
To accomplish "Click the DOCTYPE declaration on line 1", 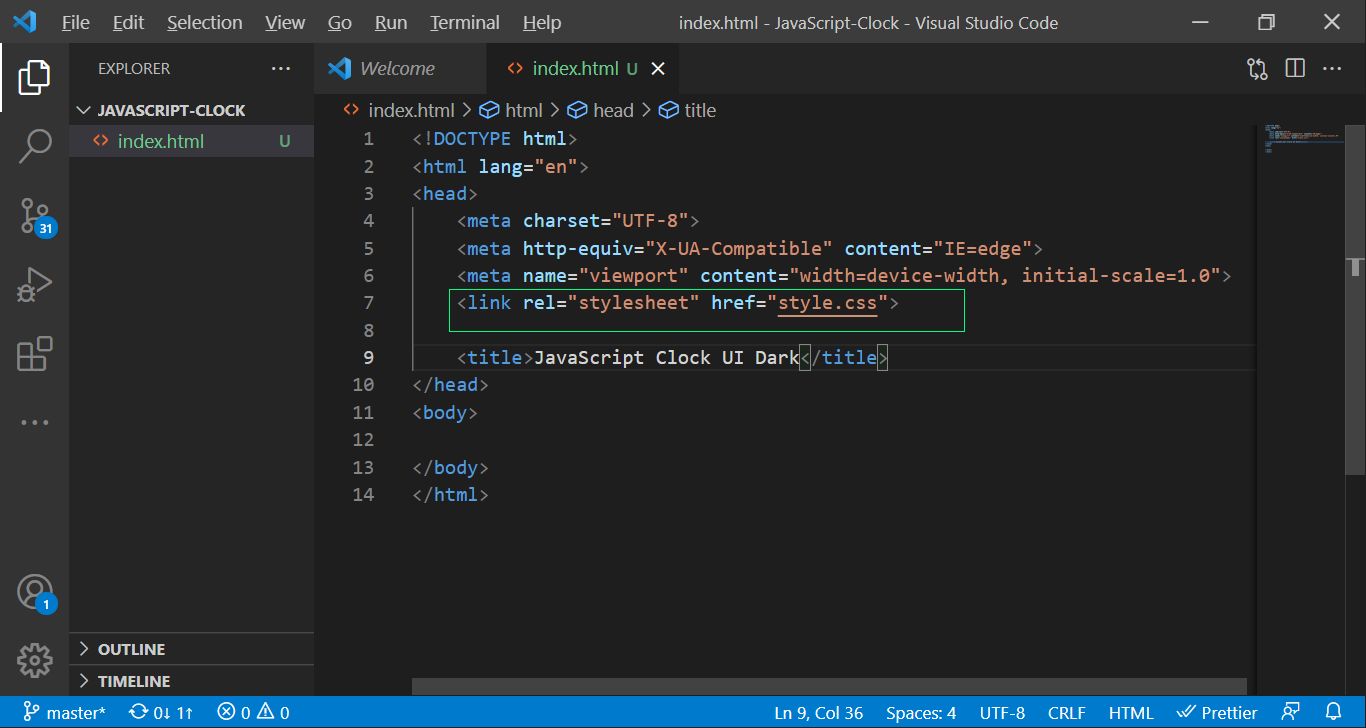I will [x=495, y=139].
